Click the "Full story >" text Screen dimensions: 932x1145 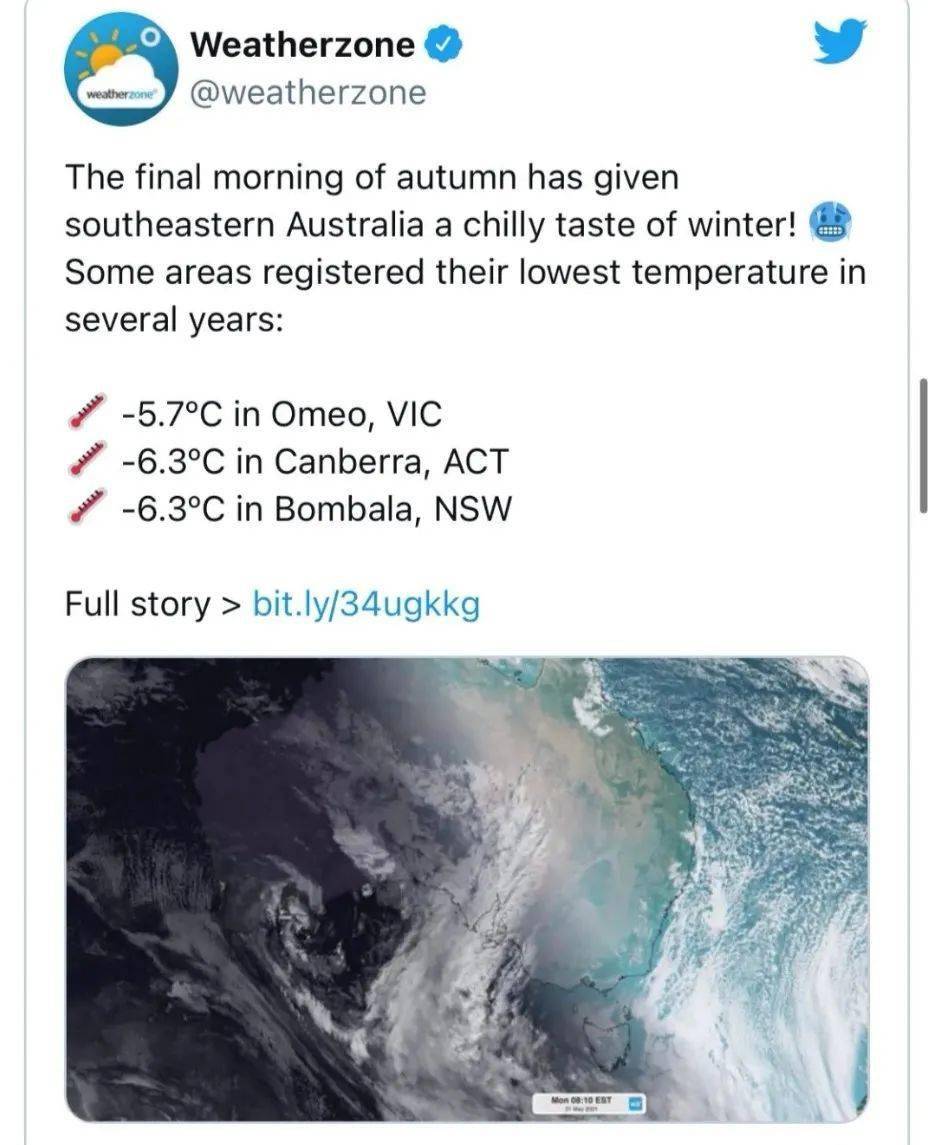pyautogui.click(x=153, y=605)
